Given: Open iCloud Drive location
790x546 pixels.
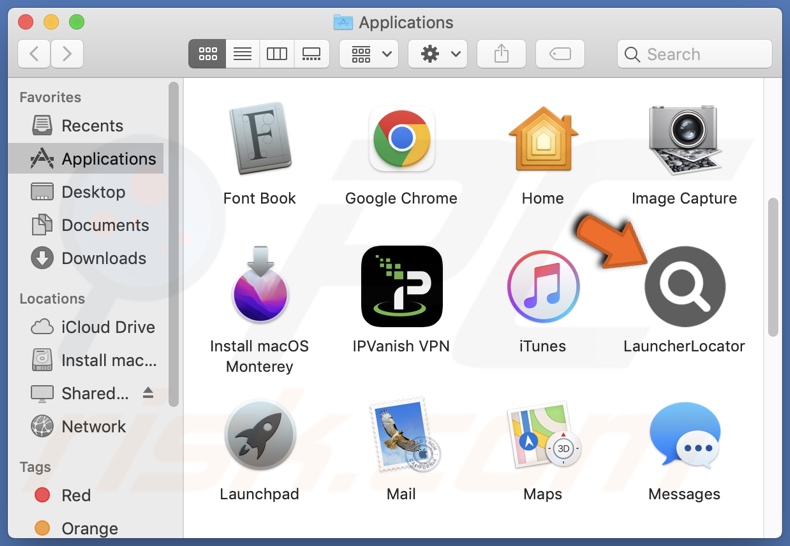Looking at the screenshot, I should (86, 327).
